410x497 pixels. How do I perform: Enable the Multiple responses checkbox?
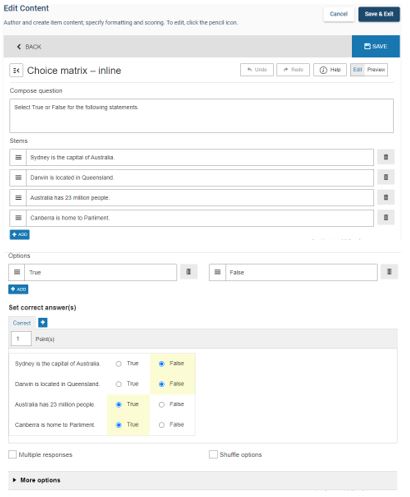click(12, 454)
